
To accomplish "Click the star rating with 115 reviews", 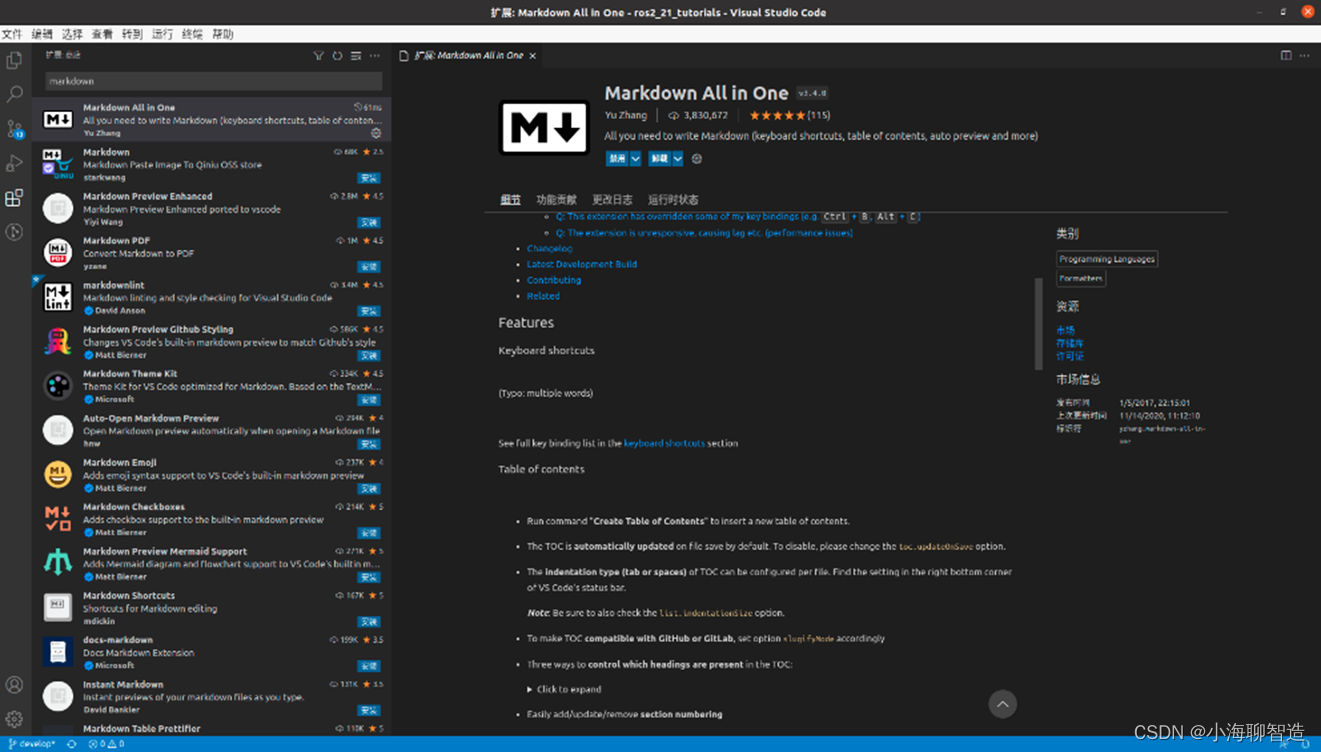I will [x=789, y=116].
